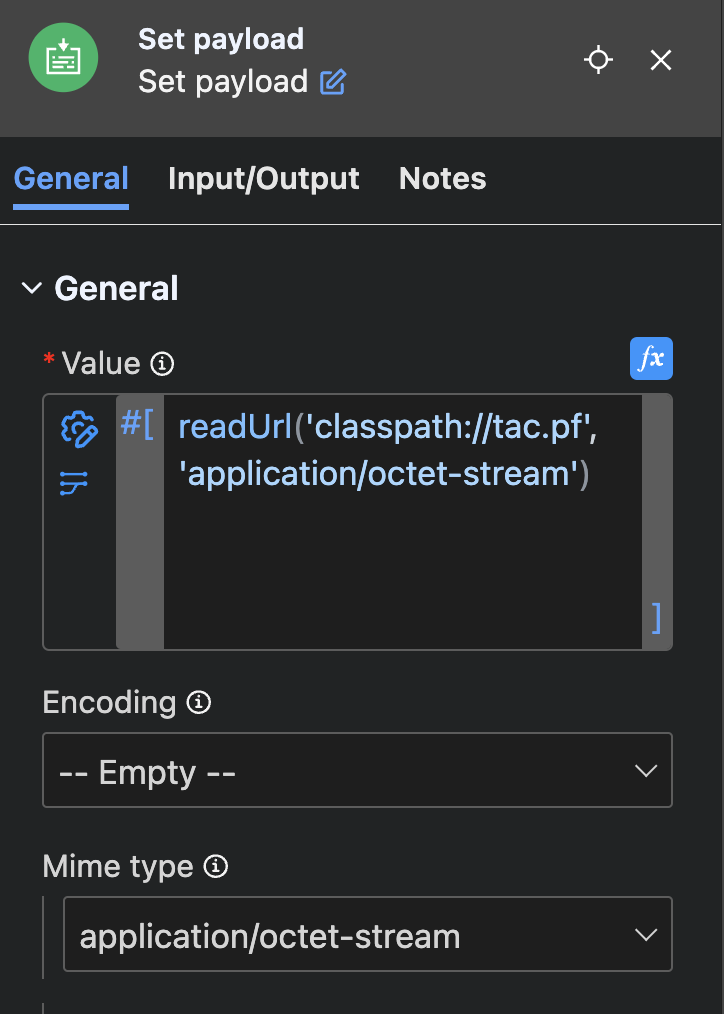Click the Mime type info icon
Image resolution: width=724 pixels, height=1014 pixels.
(215, 867)
